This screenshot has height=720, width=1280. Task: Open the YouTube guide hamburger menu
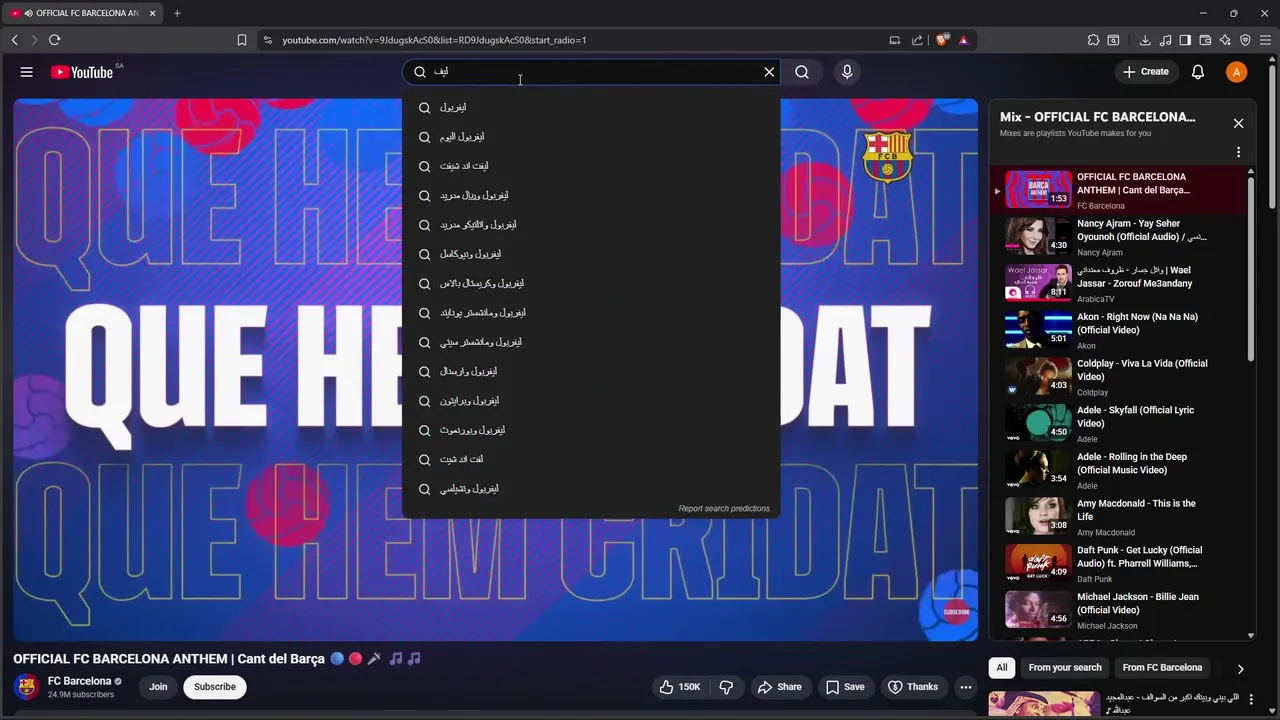27,72
